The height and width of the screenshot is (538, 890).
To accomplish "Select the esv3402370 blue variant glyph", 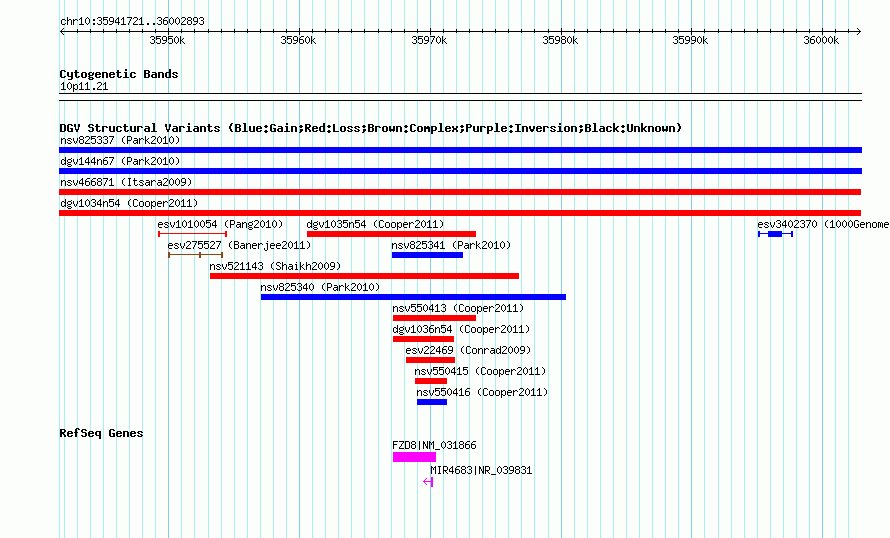I will (775, 234).
